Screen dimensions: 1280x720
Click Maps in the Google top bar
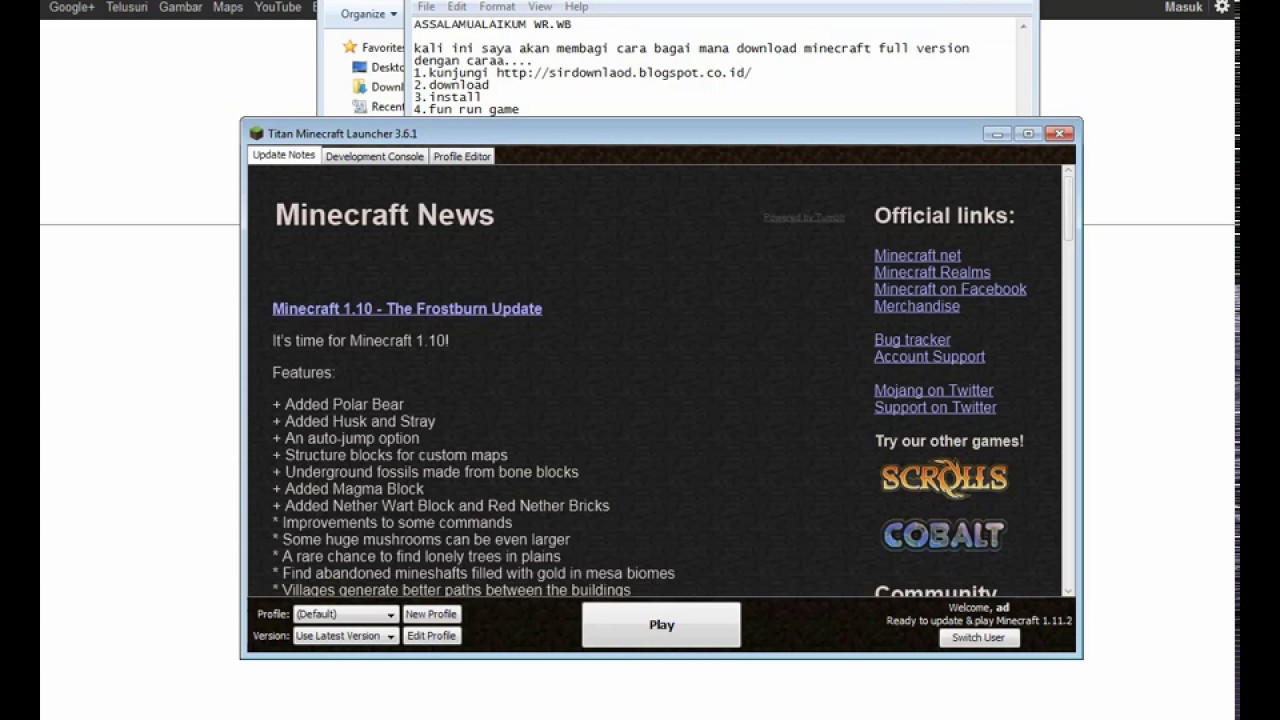coord(228,7)
